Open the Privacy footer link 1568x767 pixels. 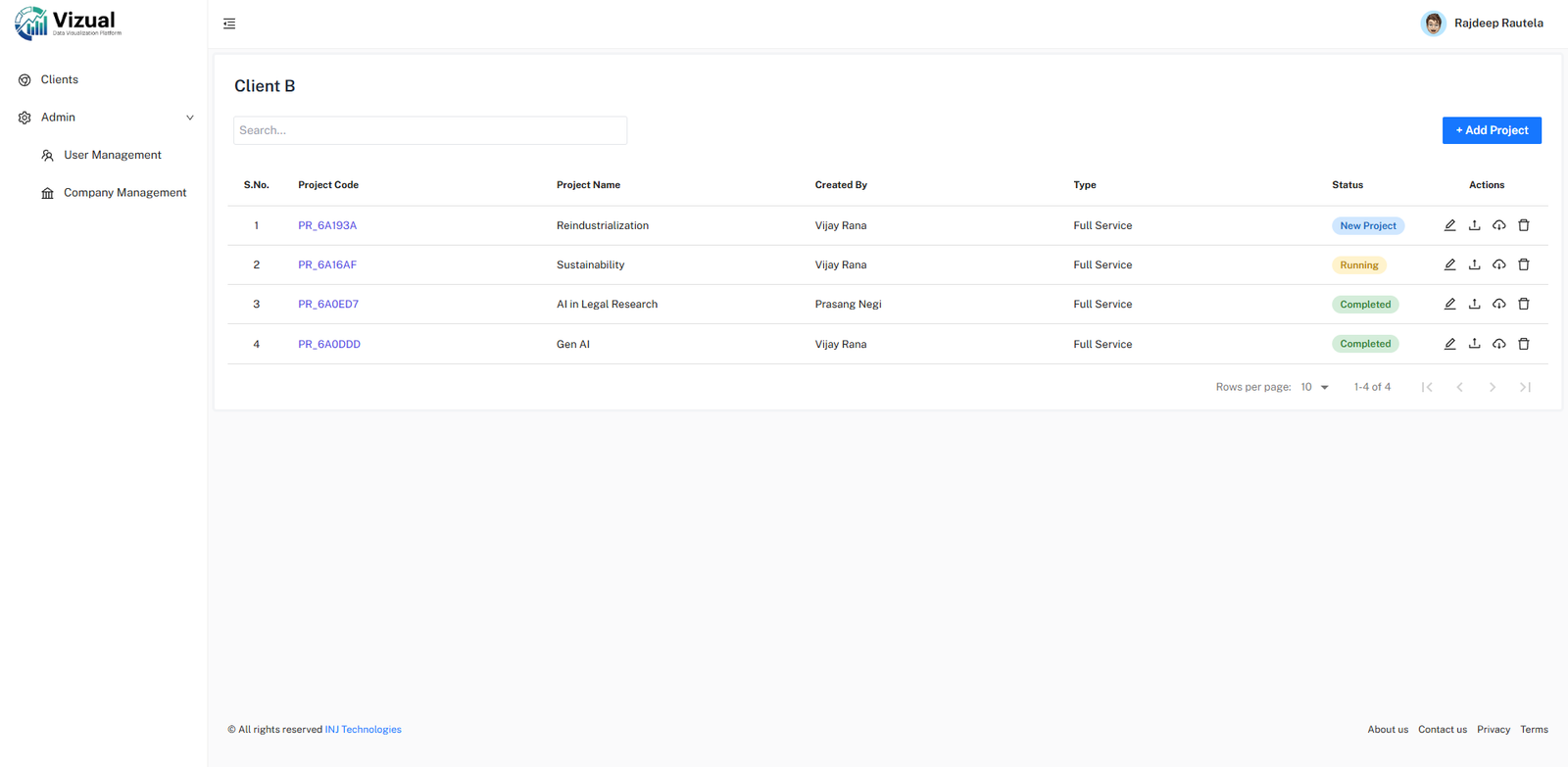[x=1494, y=730]
